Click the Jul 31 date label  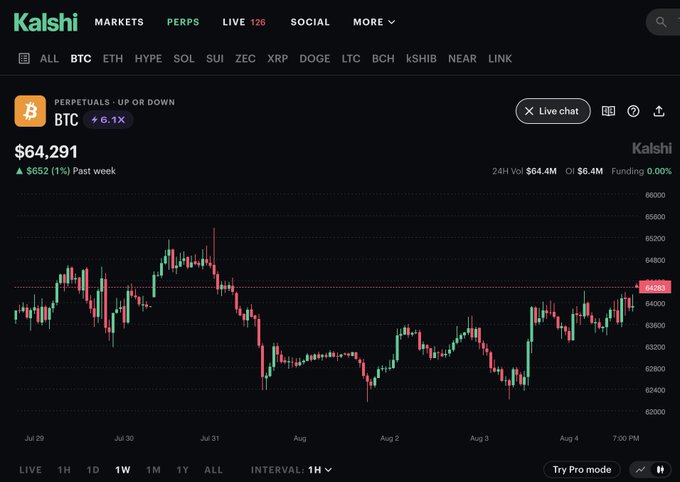(x=210, y=438)
